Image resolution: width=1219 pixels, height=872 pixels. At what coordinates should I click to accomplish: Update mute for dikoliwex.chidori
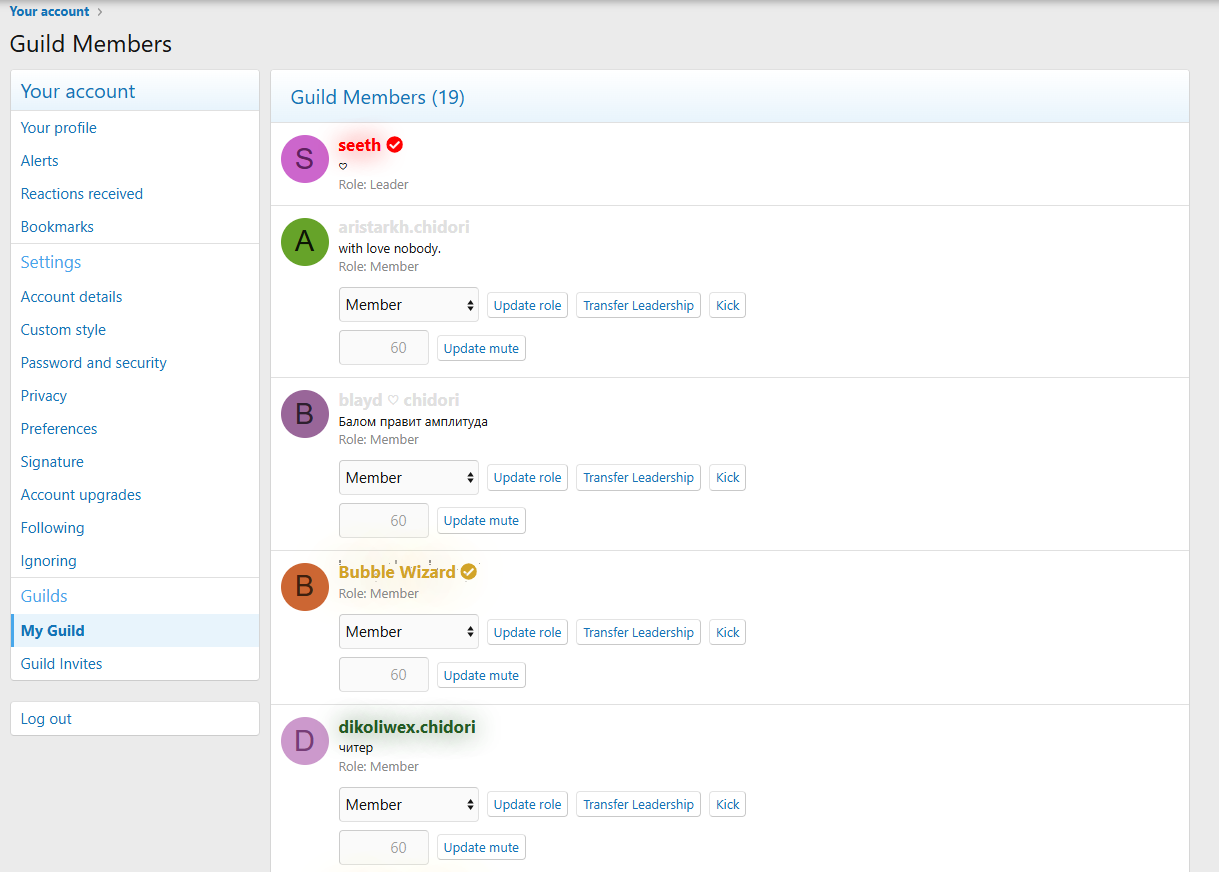point(481,848)
